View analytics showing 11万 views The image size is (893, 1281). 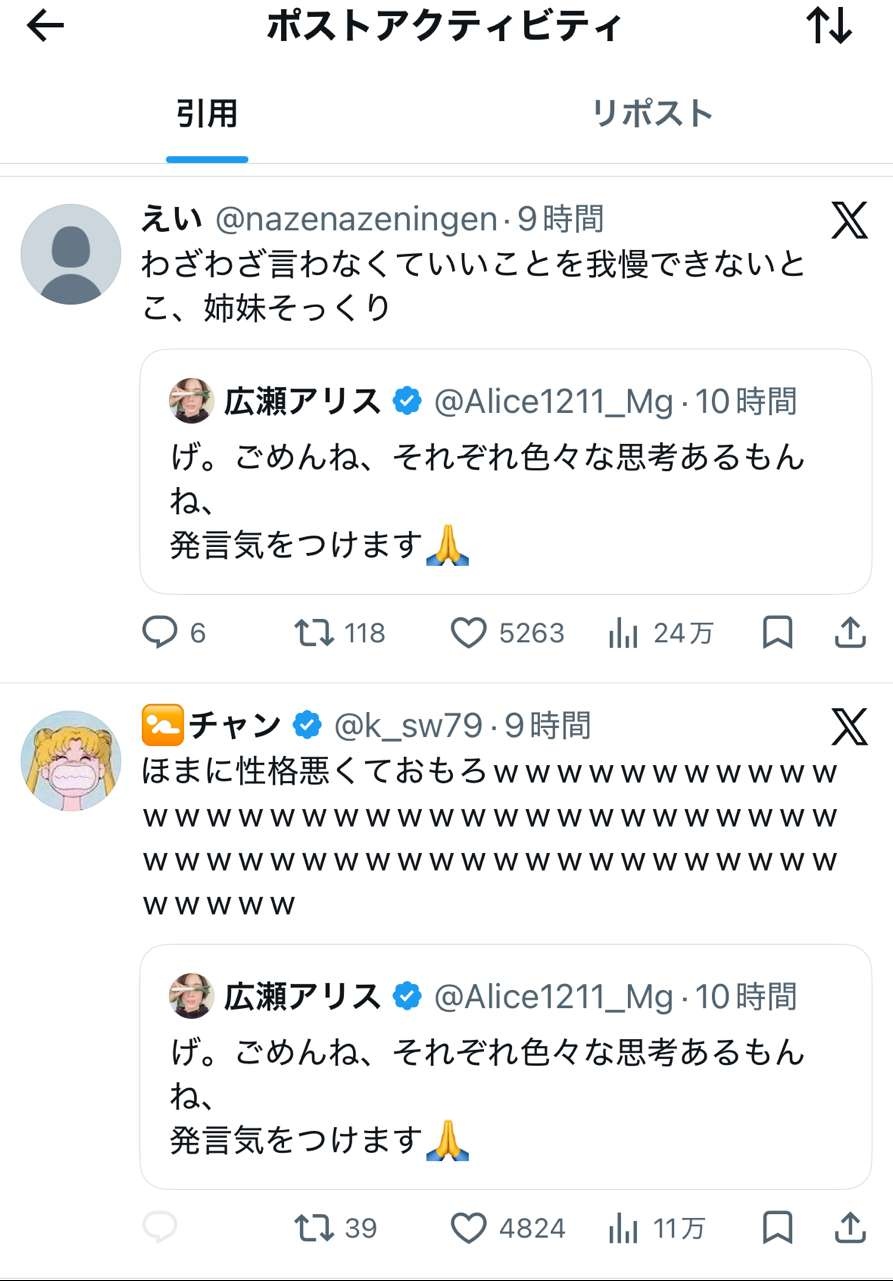(623, 1227)
